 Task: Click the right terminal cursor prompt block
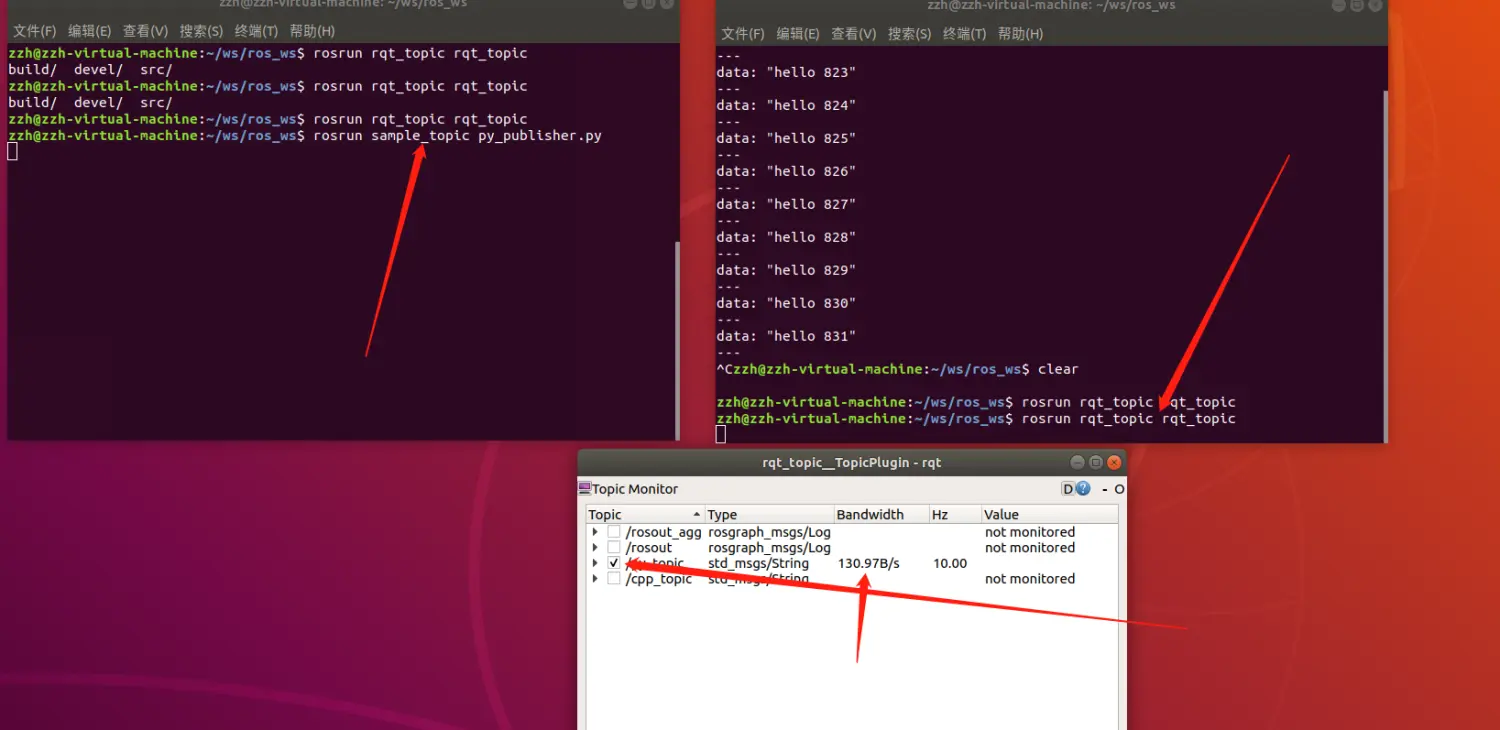[721, 434]
